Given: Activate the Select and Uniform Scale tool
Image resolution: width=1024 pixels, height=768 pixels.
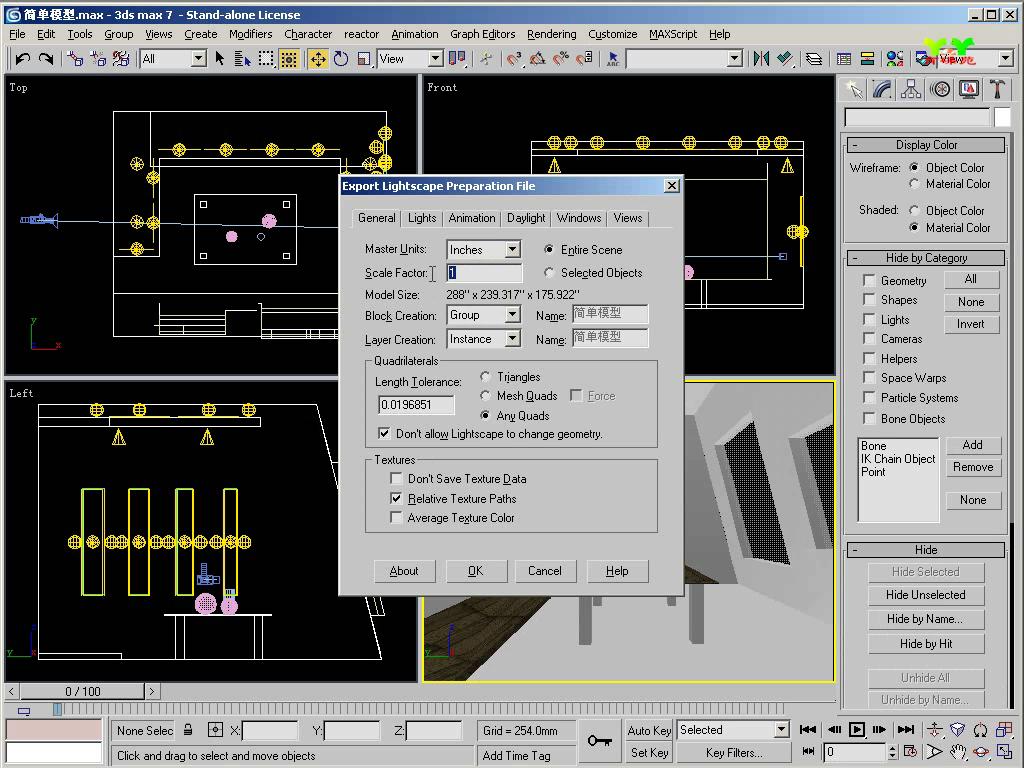Looking at the screenshot, I should [x=364, y=59].
